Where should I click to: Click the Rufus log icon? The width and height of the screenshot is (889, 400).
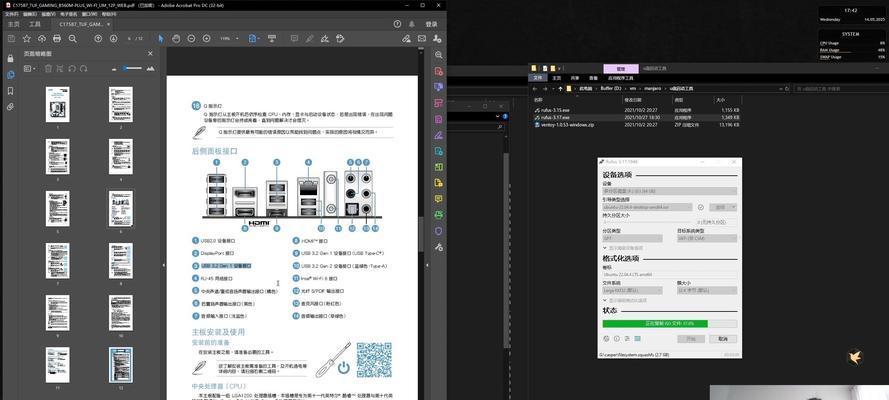coord(638,338)
